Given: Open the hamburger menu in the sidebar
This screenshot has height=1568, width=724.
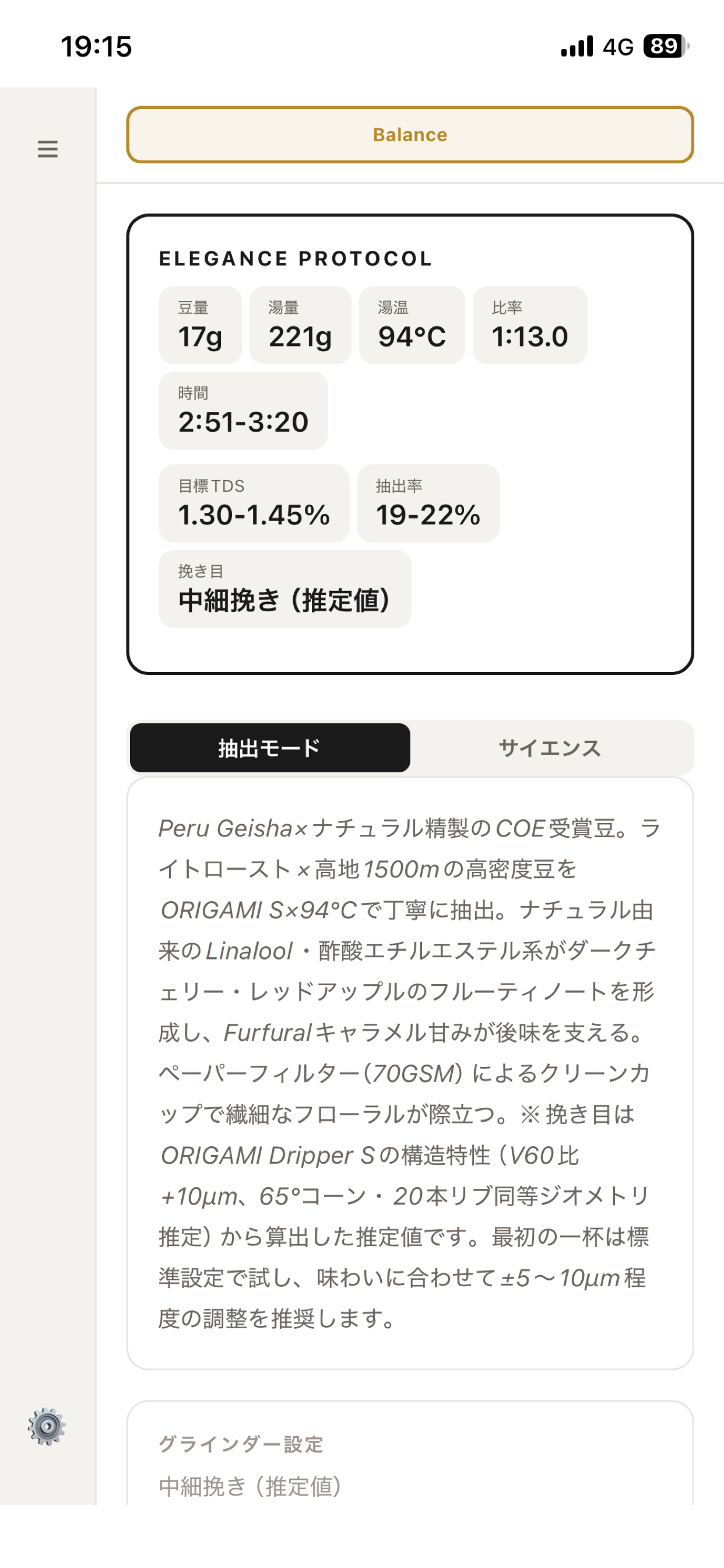Looking at the screenshot, I should click(x=47, y=149).
